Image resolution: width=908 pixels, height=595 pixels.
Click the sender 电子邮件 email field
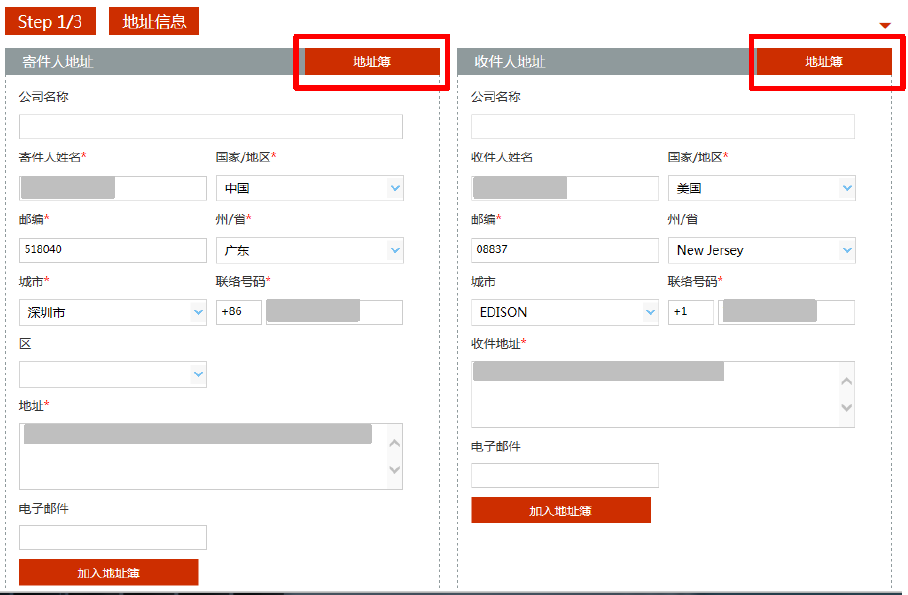pos(113,538)
